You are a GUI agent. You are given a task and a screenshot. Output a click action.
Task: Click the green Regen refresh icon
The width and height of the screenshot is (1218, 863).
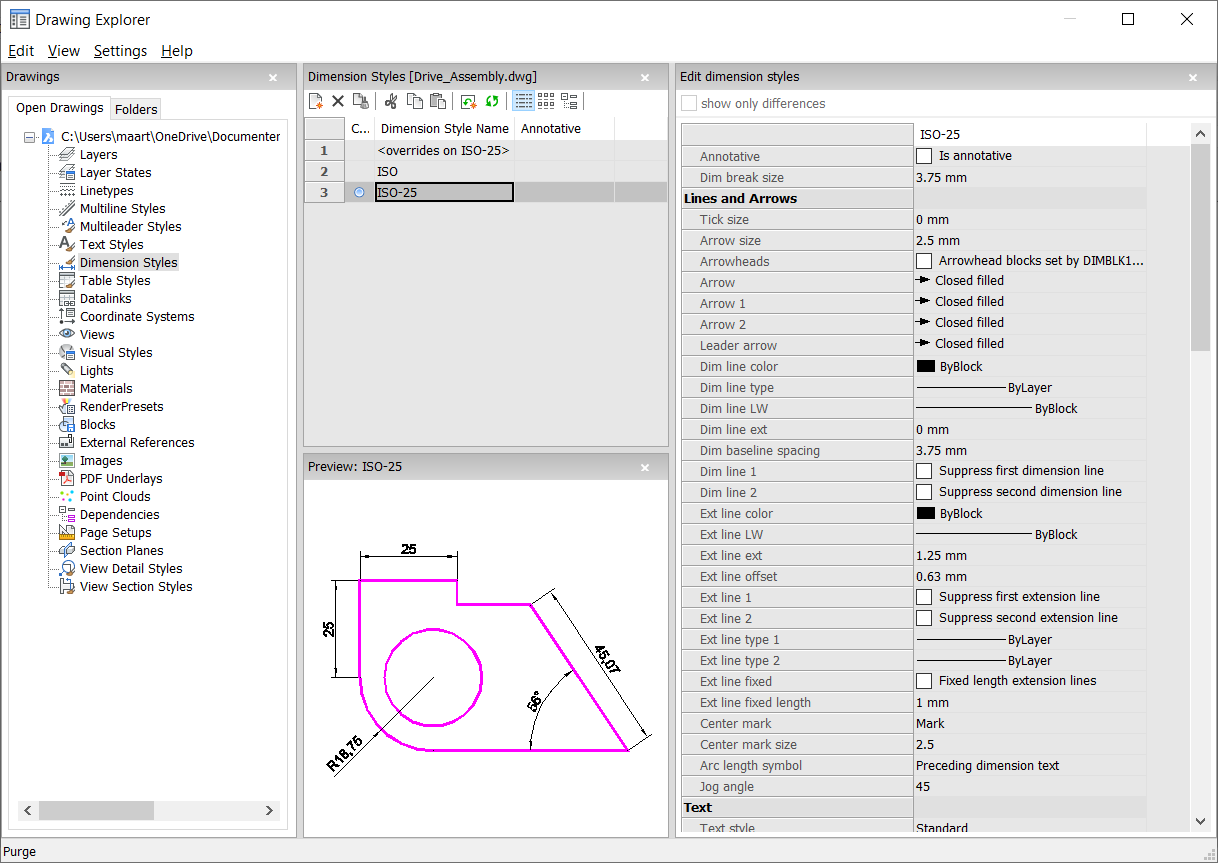pyautogui.click(x=492, y=101)
